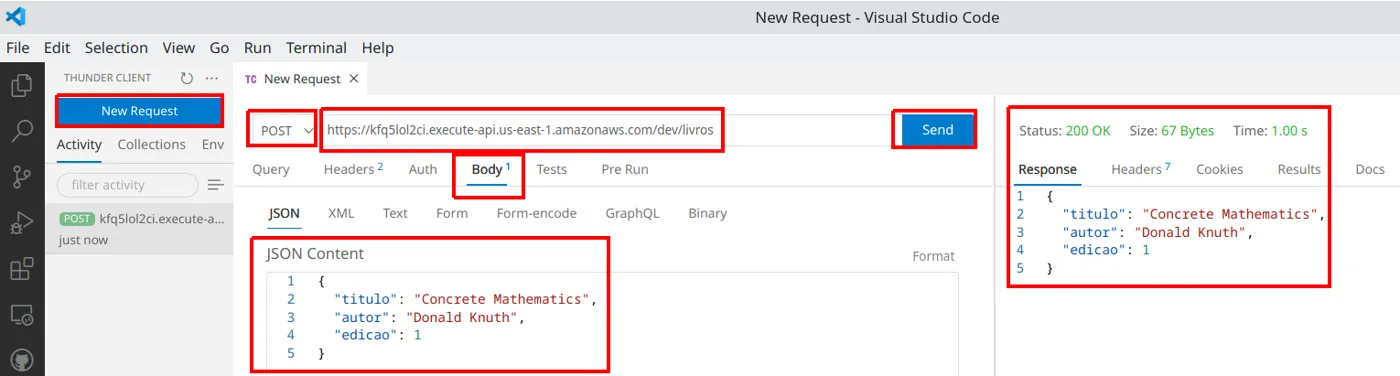Viewport: 1400px width, 376px height.
Task: Open the kfq5lol2ci.execute-a... POST activity entry
Action: [140, 229]
